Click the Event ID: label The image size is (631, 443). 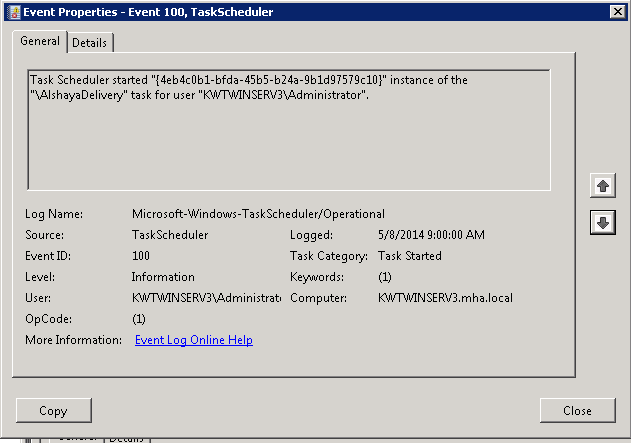(x=48, y=255)
